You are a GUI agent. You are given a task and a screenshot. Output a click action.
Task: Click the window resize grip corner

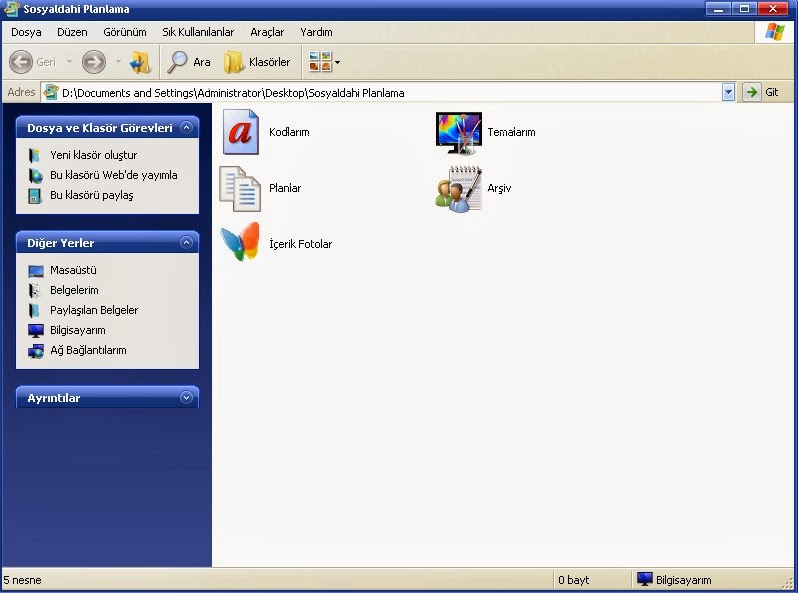point(789,583)
